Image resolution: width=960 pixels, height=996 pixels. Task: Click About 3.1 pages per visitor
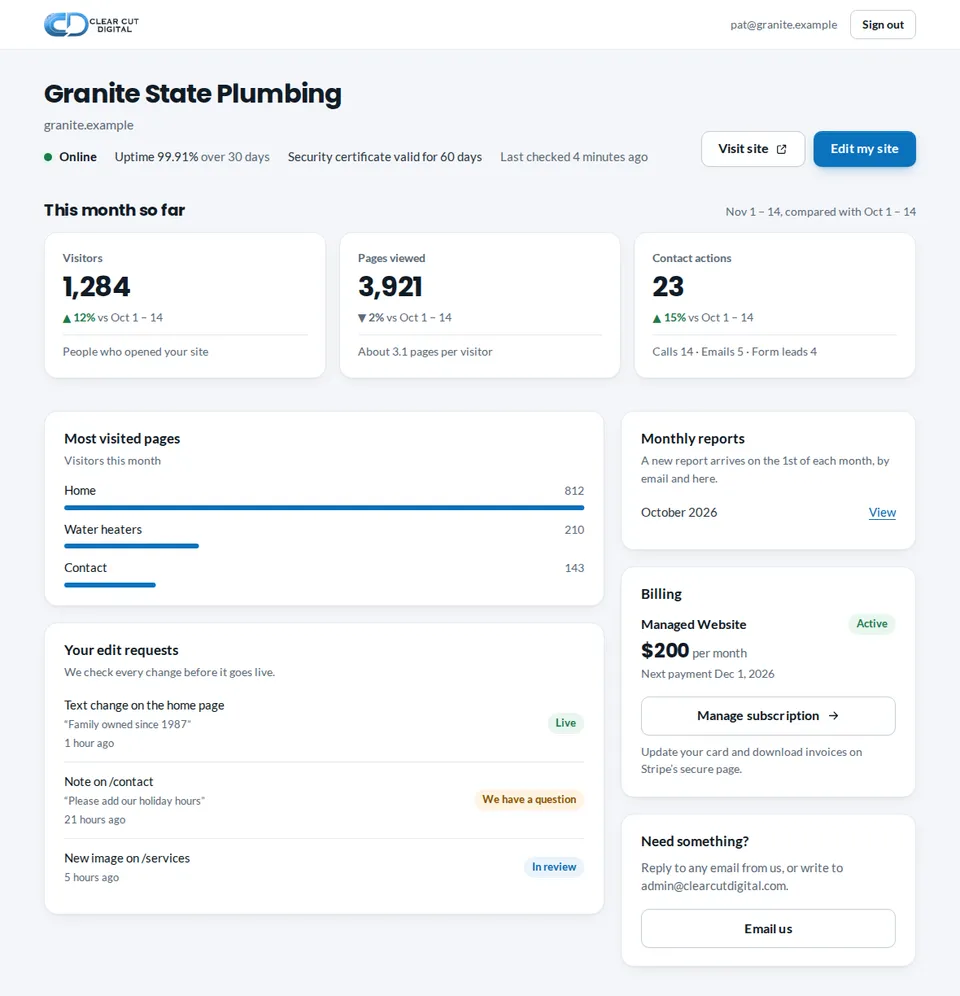point(425,352)
